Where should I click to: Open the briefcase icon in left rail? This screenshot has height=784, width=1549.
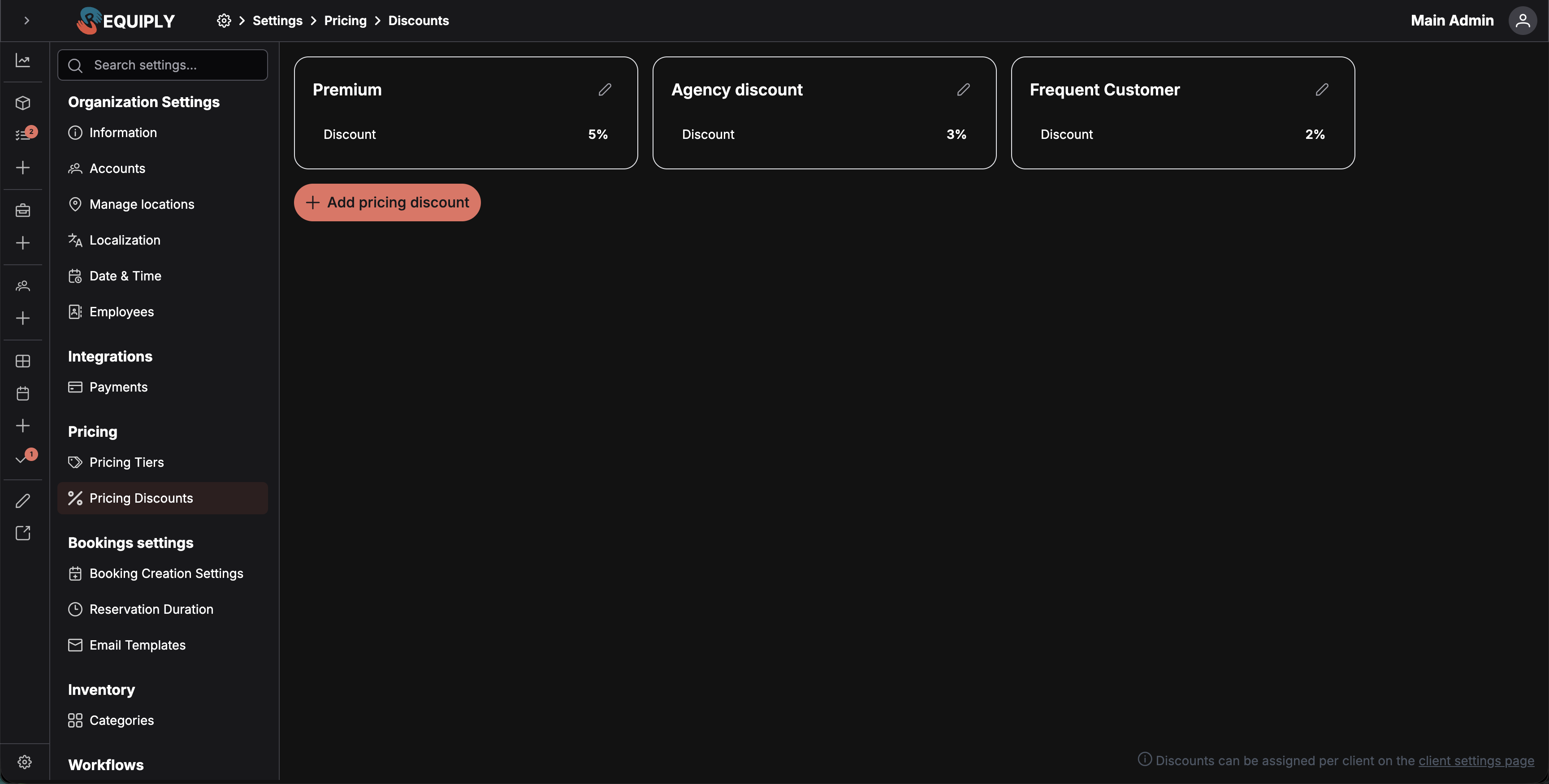23,211
